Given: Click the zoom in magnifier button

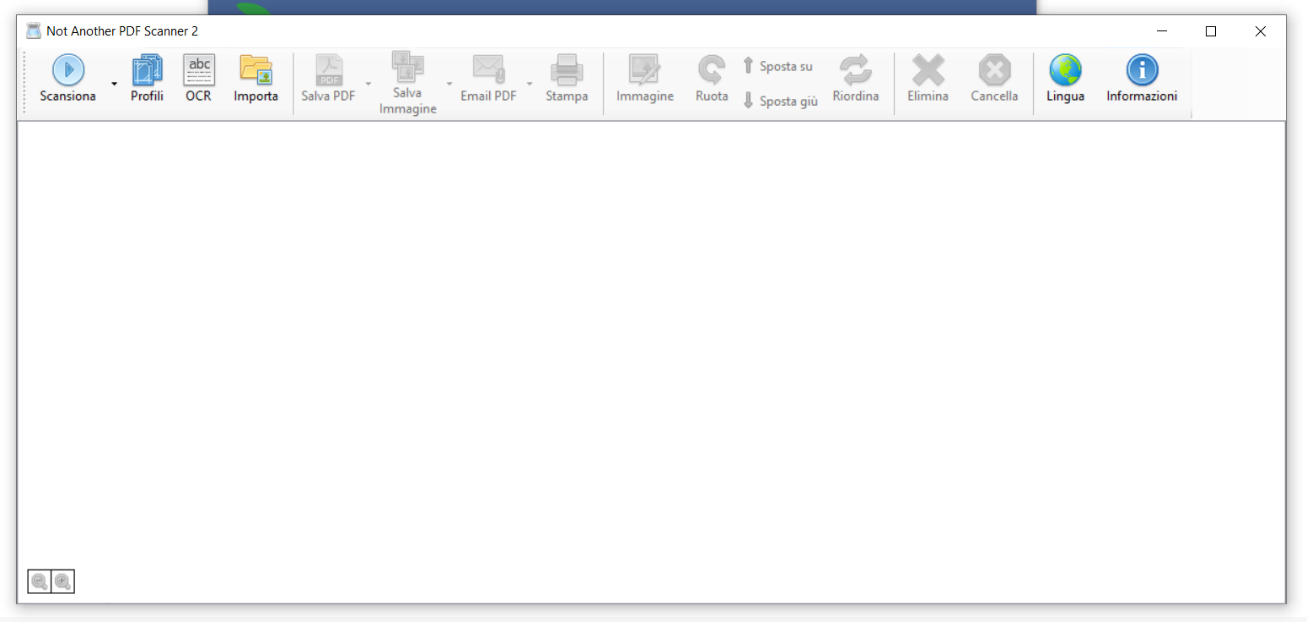Looking at the screenshot, I should [63, 581].
